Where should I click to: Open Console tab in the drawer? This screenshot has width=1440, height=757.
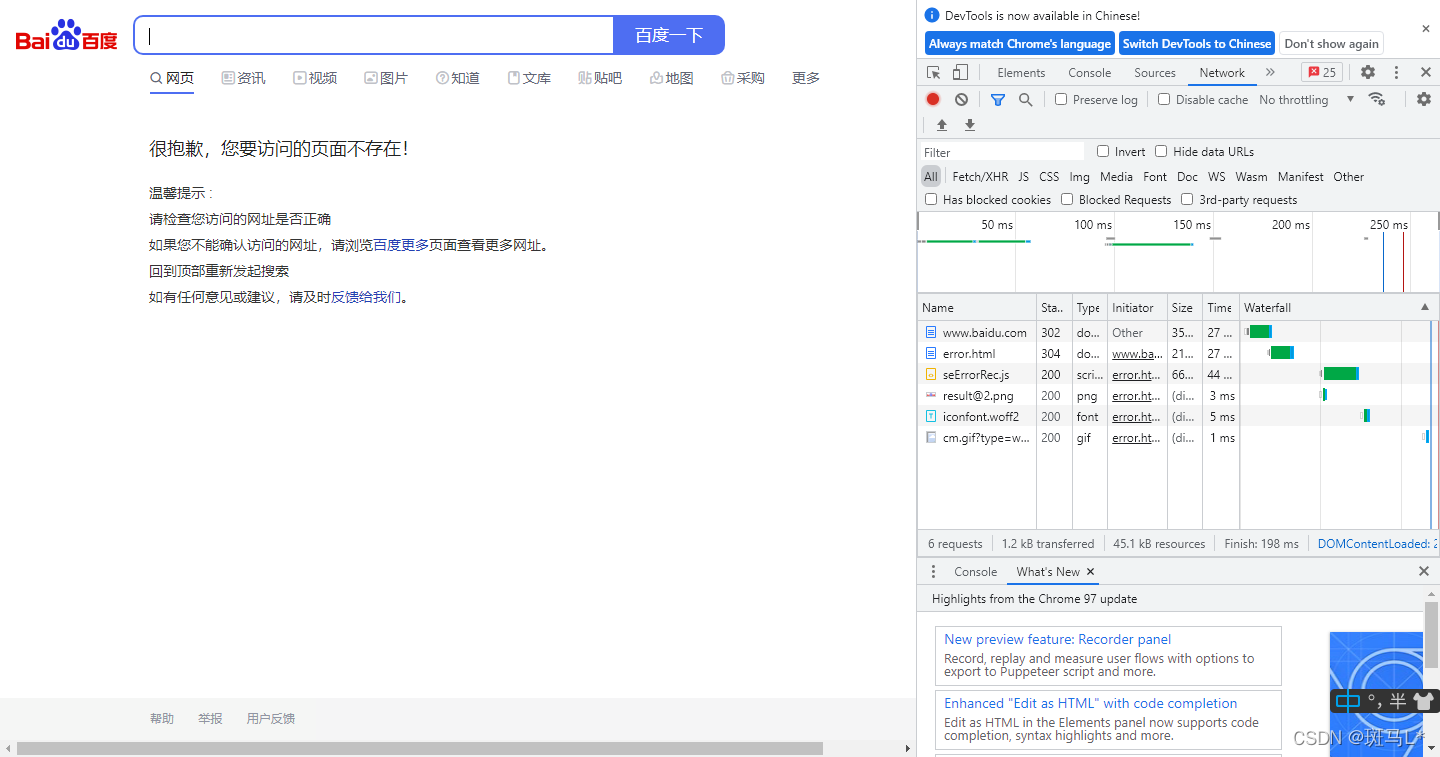[975, 572]
